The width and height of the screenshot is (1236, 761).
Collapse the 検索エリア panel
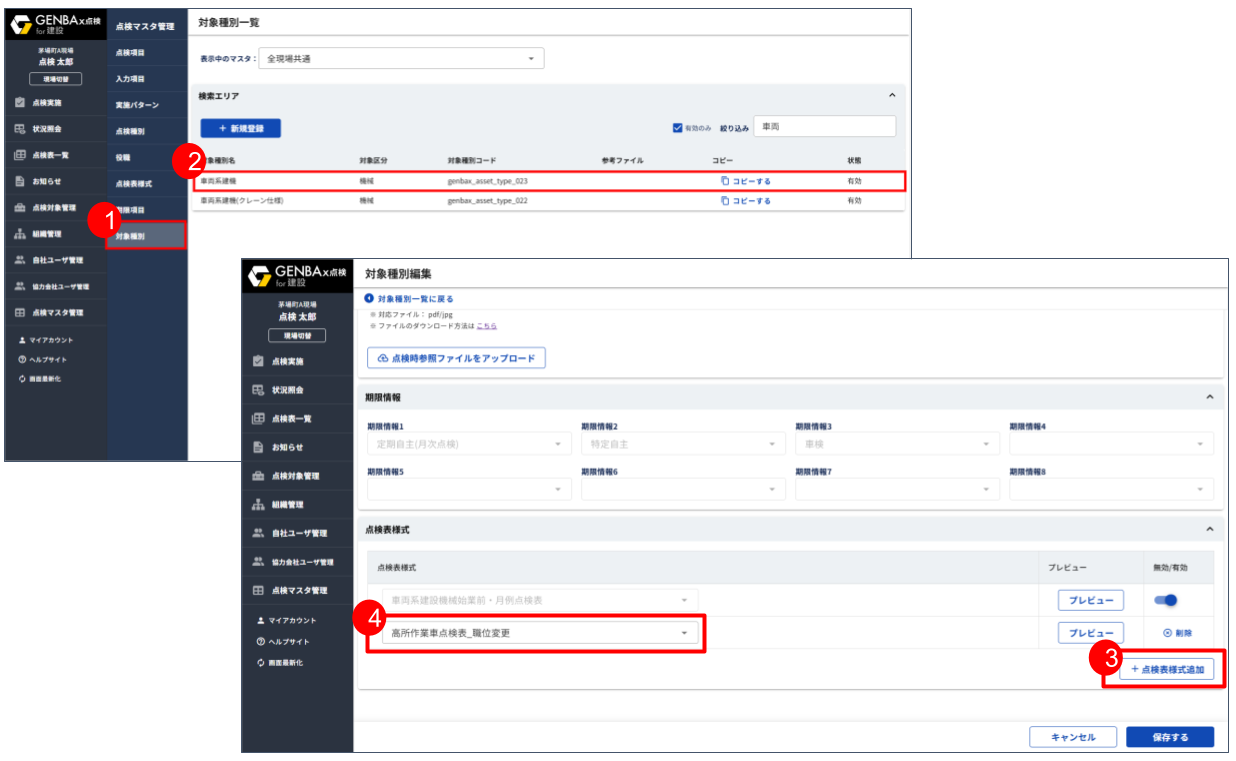coord(892,96)
